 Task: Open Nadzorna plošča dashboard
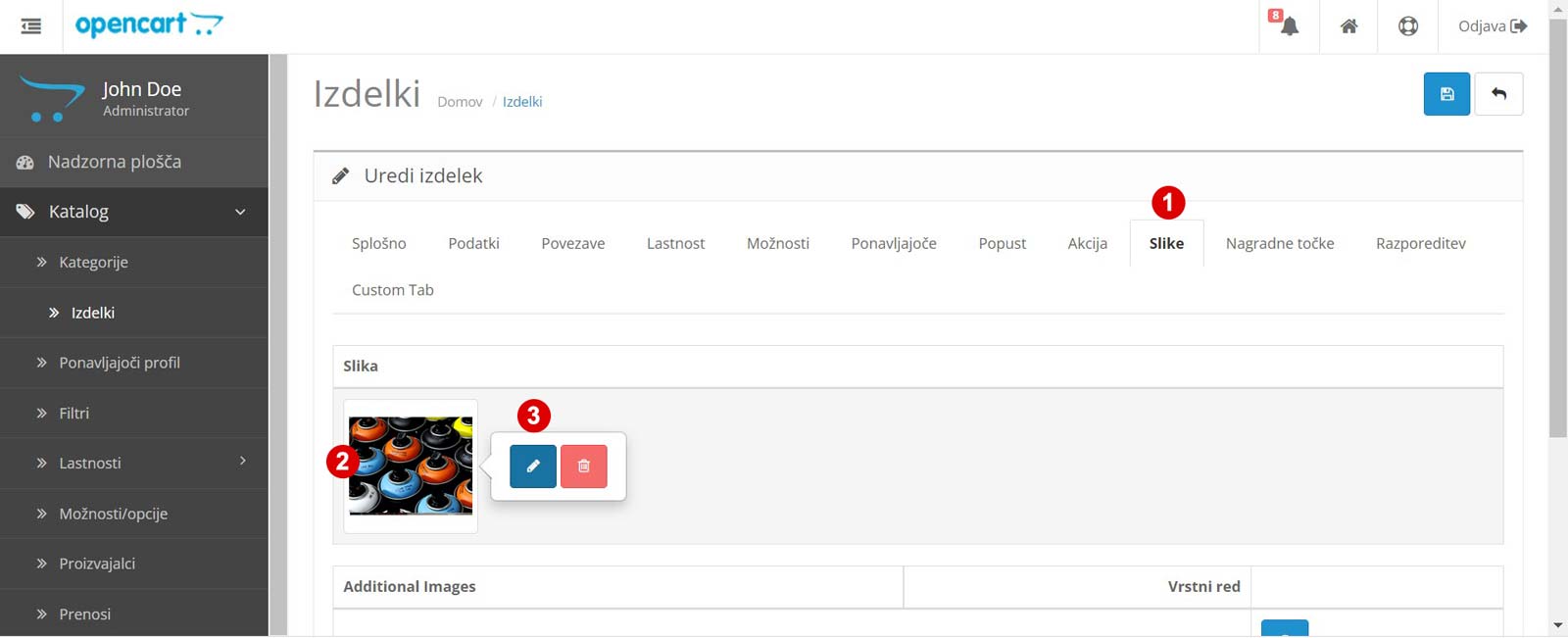115,162
